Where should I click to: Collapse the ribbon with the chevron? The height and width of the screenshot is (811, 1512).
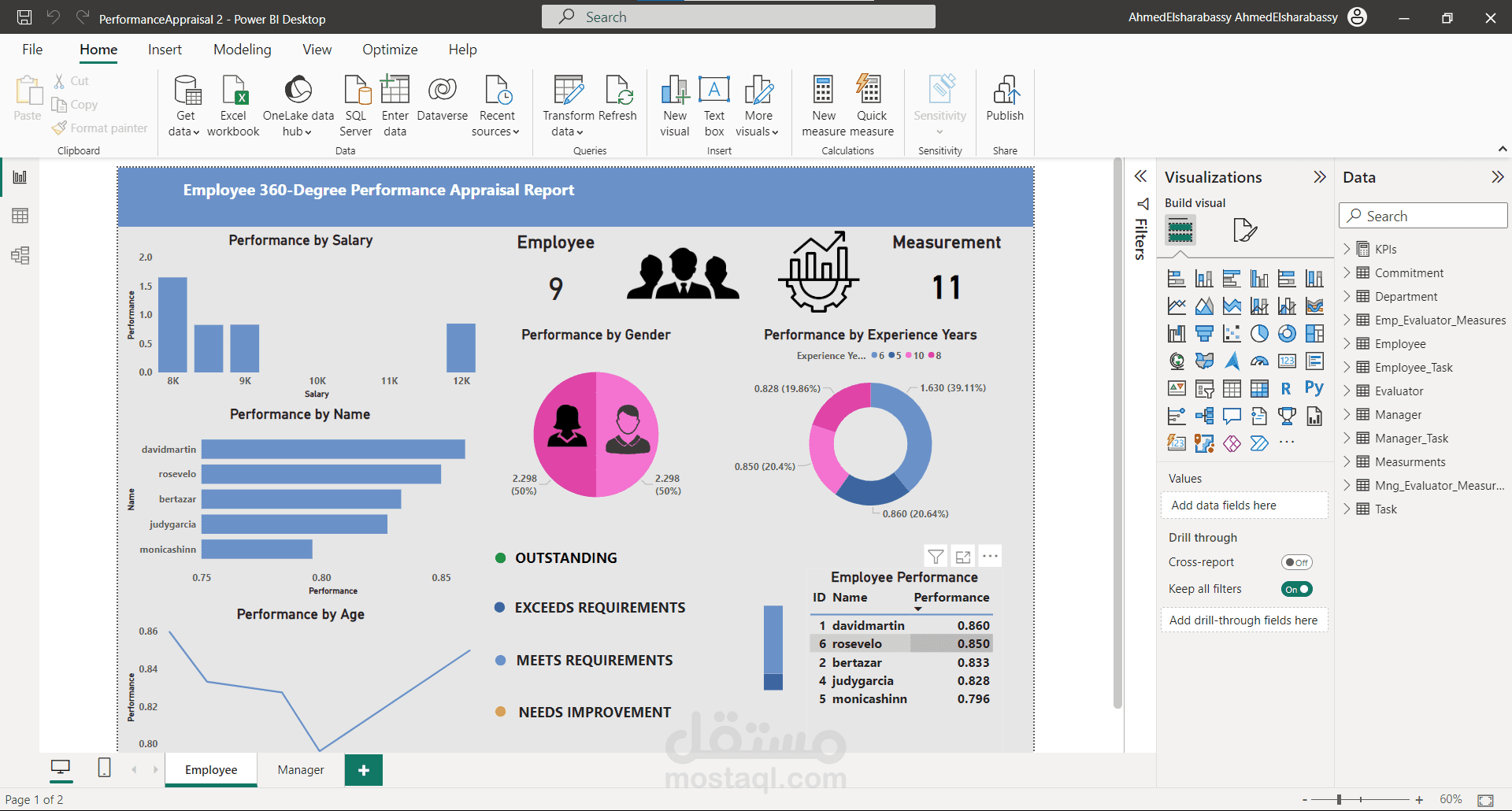1502,149
